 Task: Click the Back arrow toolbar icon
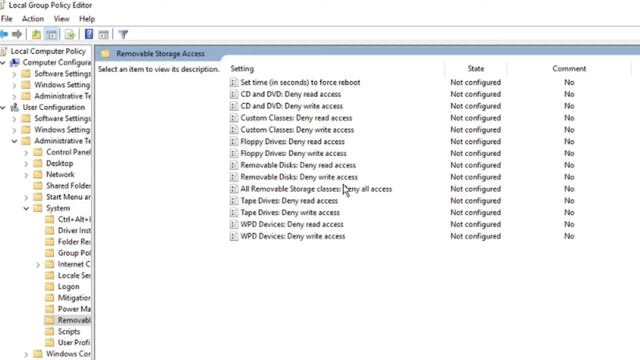pyautogui.click(x=4, y=34)
